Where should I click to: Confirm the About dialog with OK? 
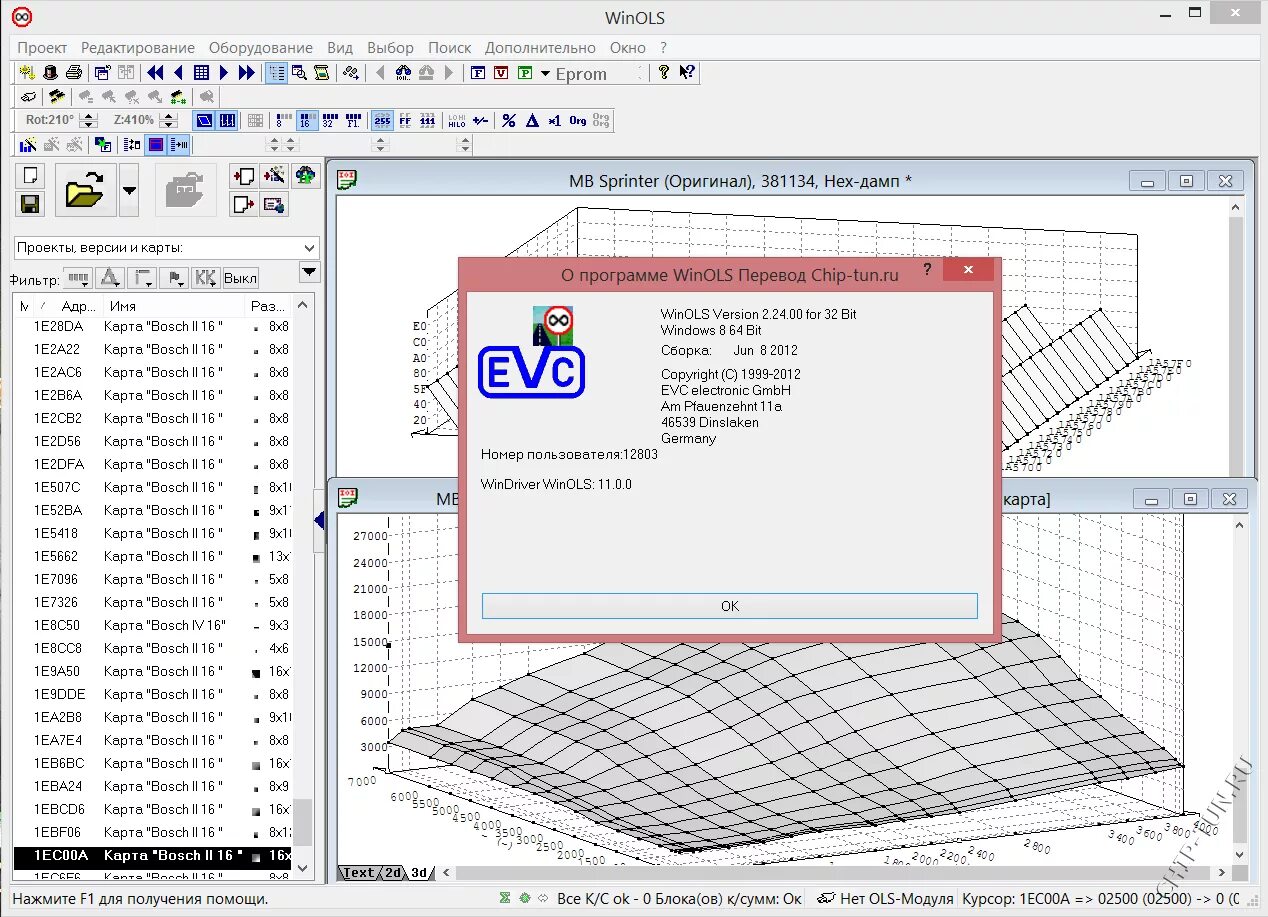pyautogui.click(x=729, y=606)
